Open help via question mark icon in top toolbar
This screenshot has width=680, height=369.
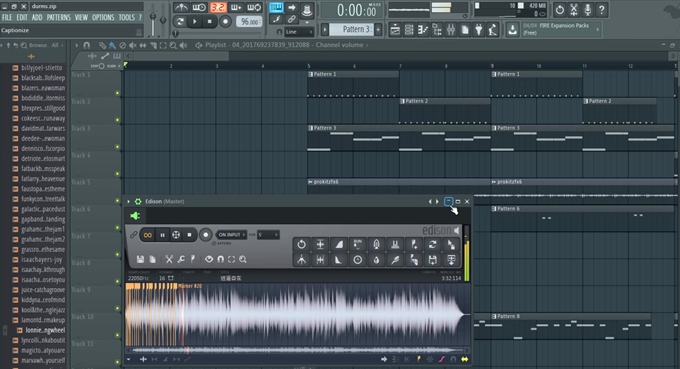(x=602, y=10)
